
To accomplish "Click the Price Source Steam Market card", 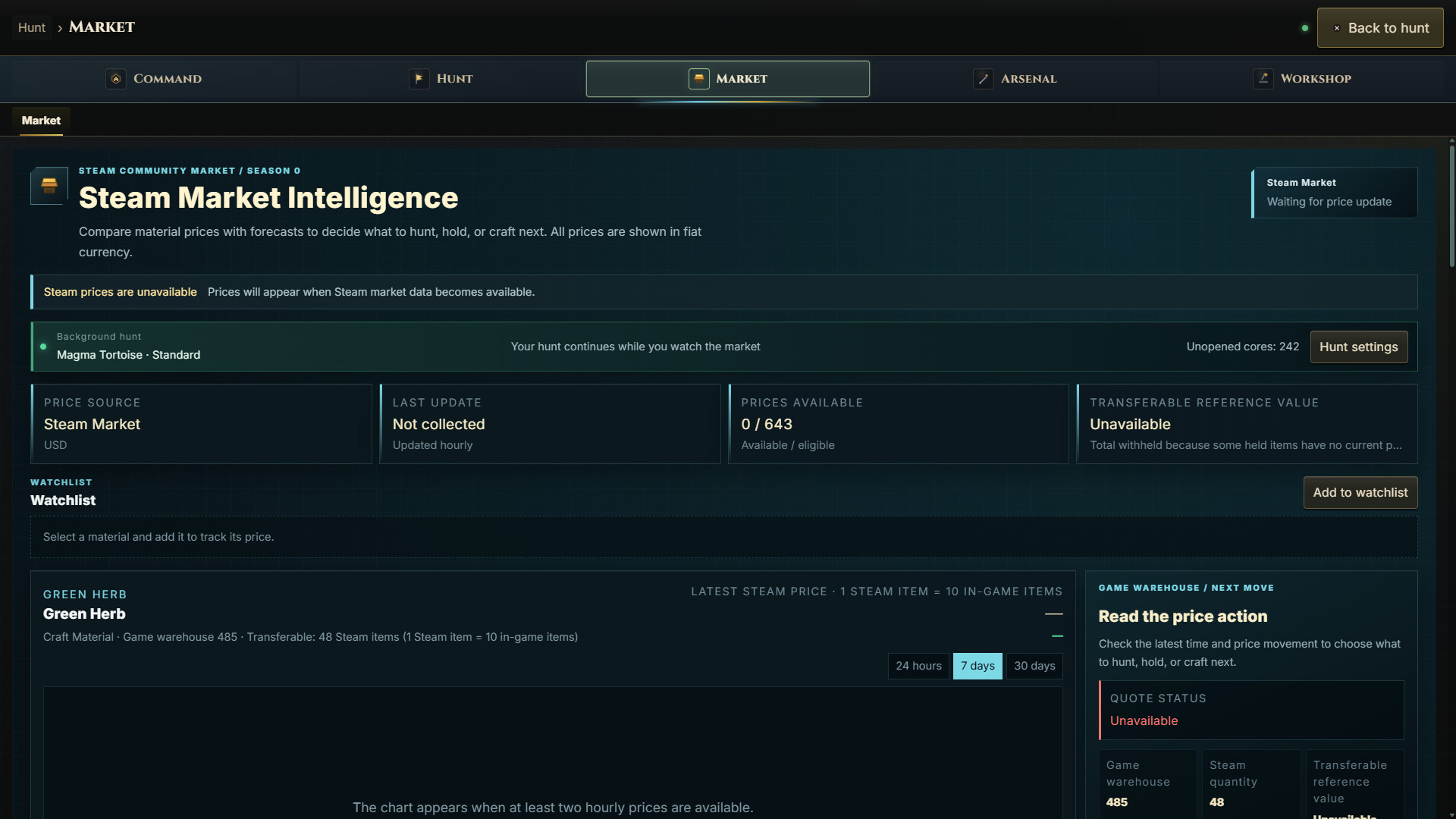I will [x=201, y=424].
